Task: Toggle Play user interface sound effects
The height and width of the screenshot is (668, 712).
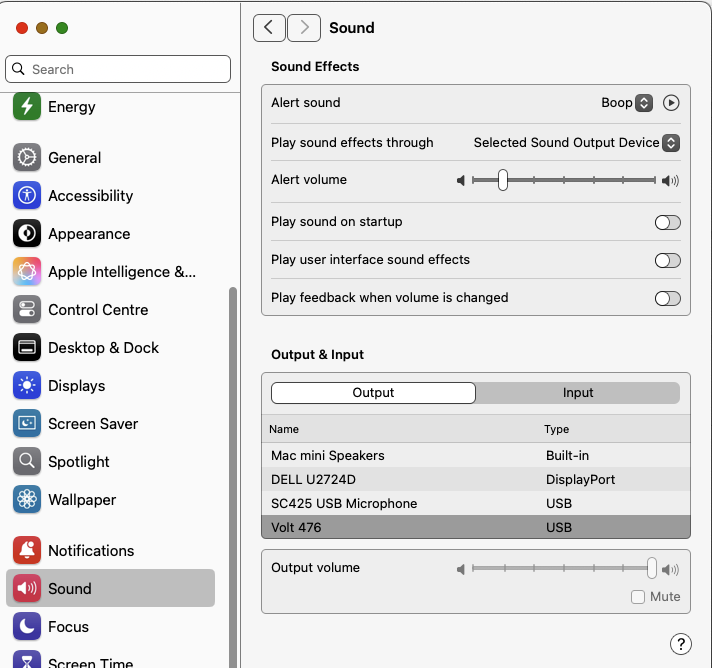Action: [667, 260]
